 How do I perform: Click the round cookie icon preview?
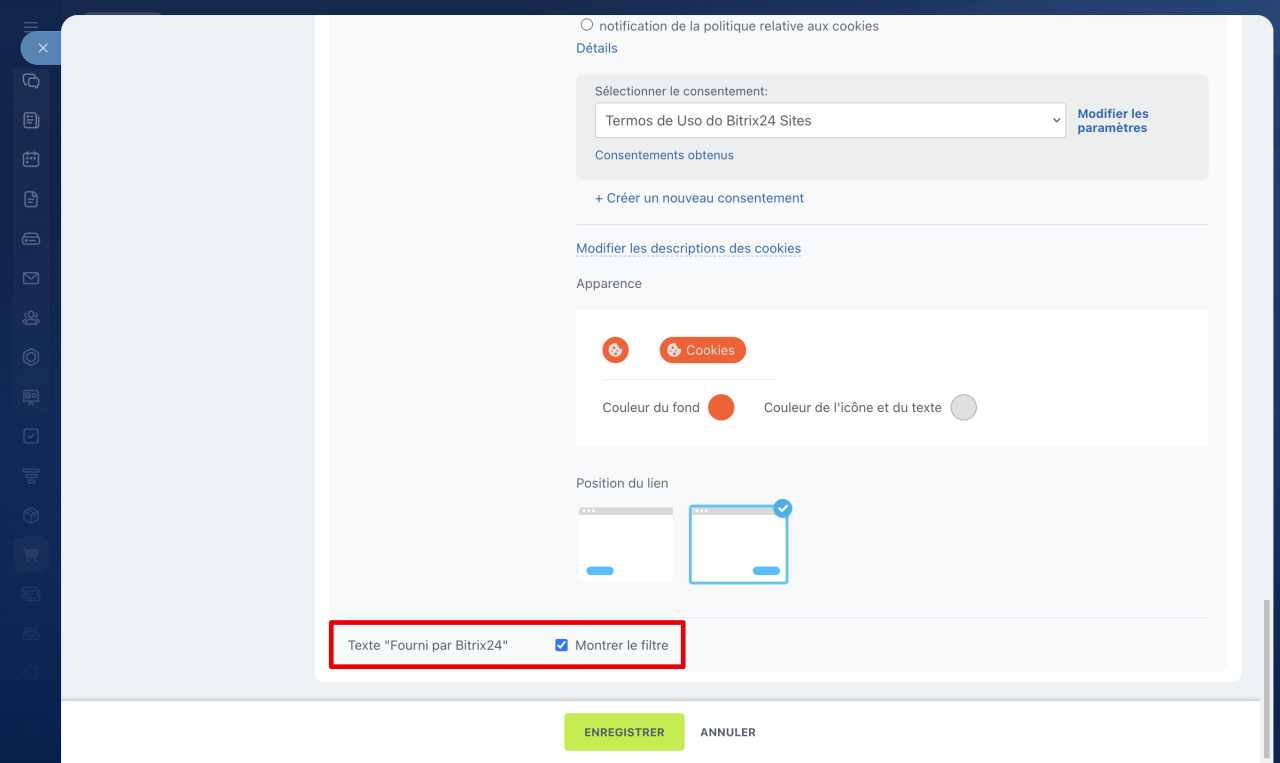click(x=615, y=350)
